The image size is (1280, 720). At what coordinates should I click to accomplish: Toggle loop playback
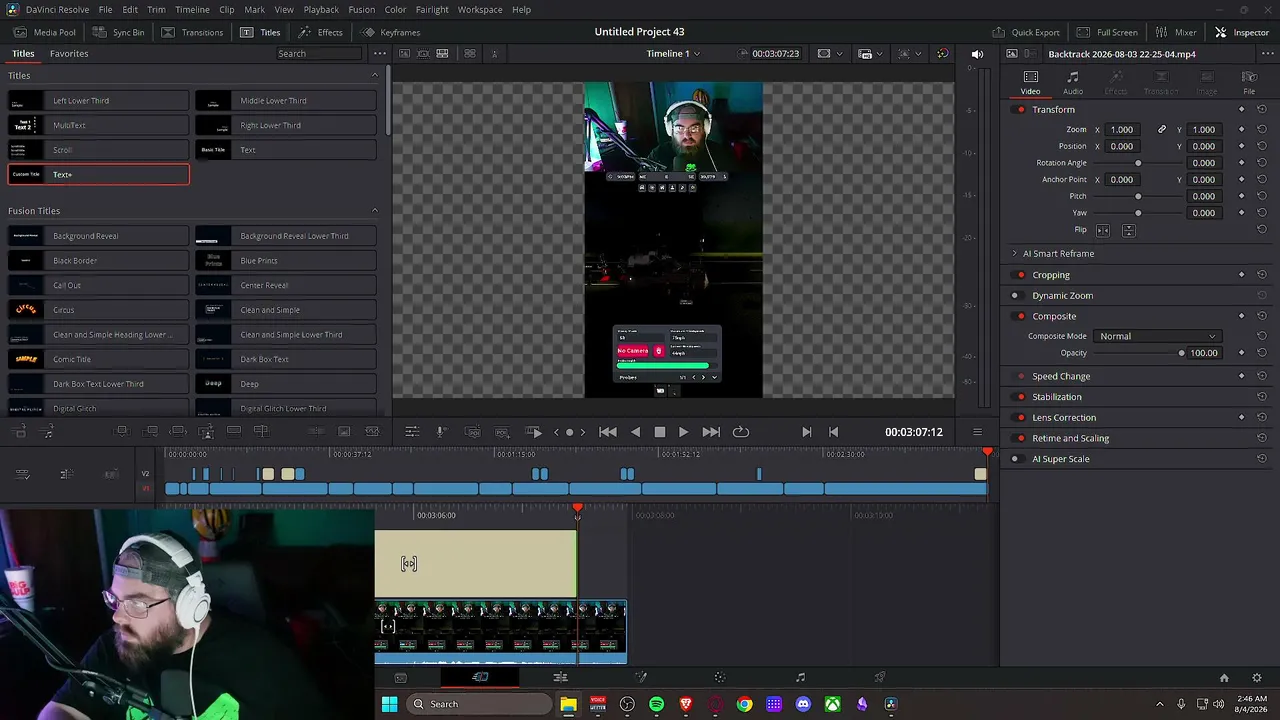(x=741, y=432)
